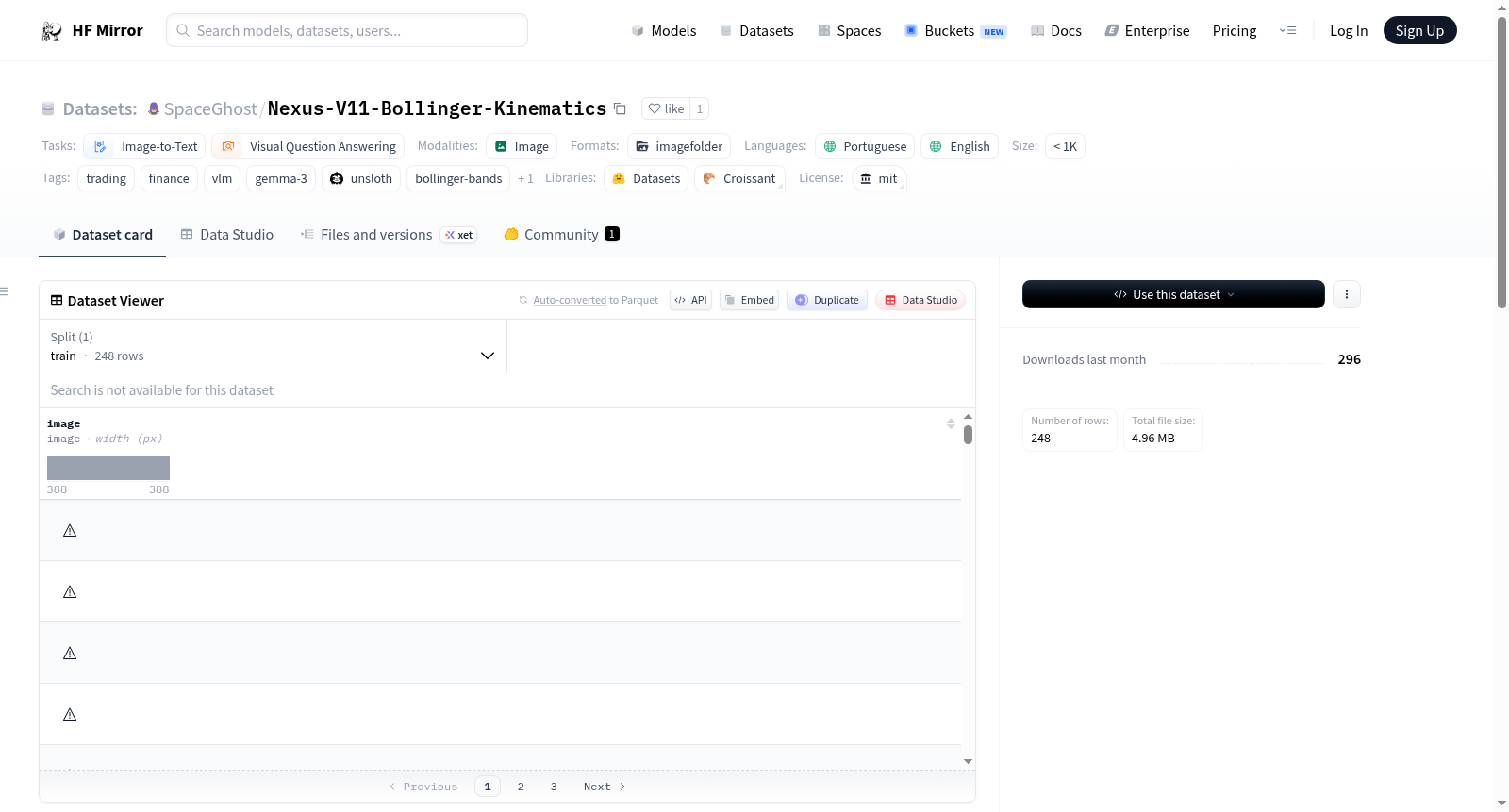Expand the +1 more tags

coord(525,178)
